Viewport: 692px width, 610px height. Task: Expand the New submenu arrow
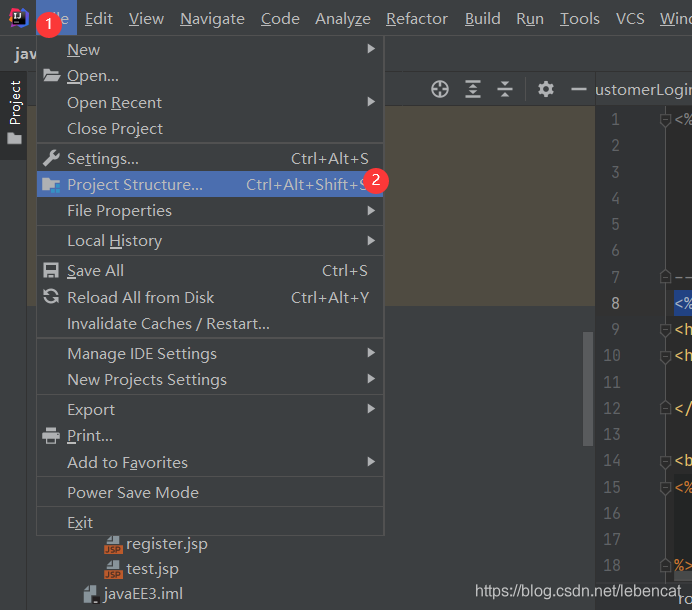371,49
